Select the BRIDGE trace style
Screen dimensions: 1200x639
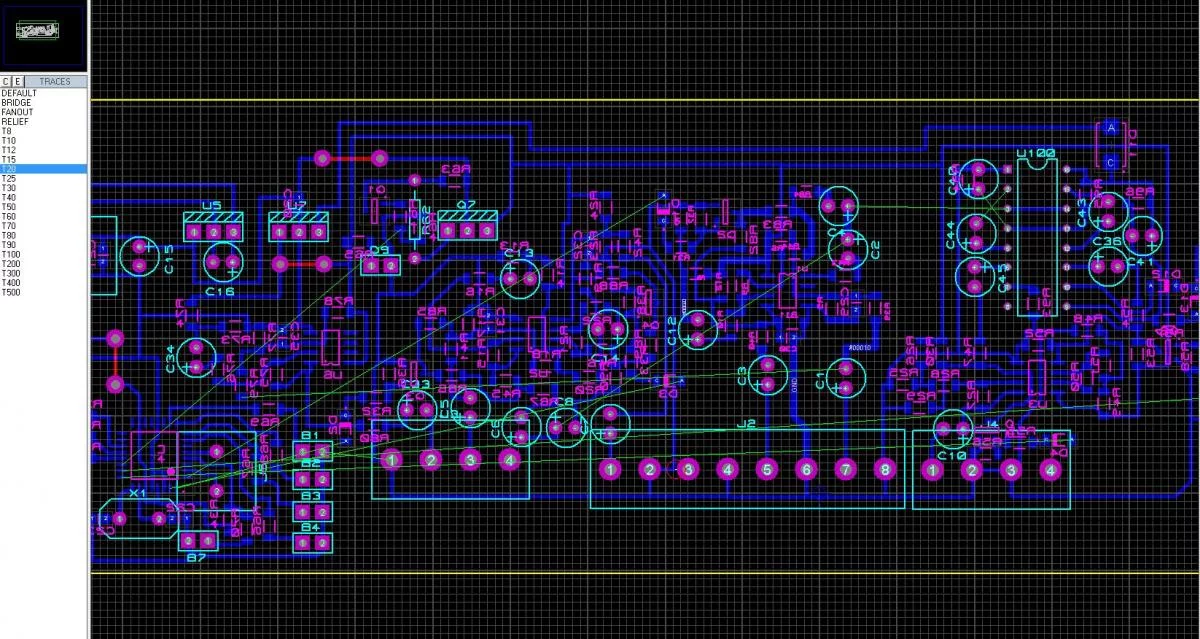click(x=44, y=103)
